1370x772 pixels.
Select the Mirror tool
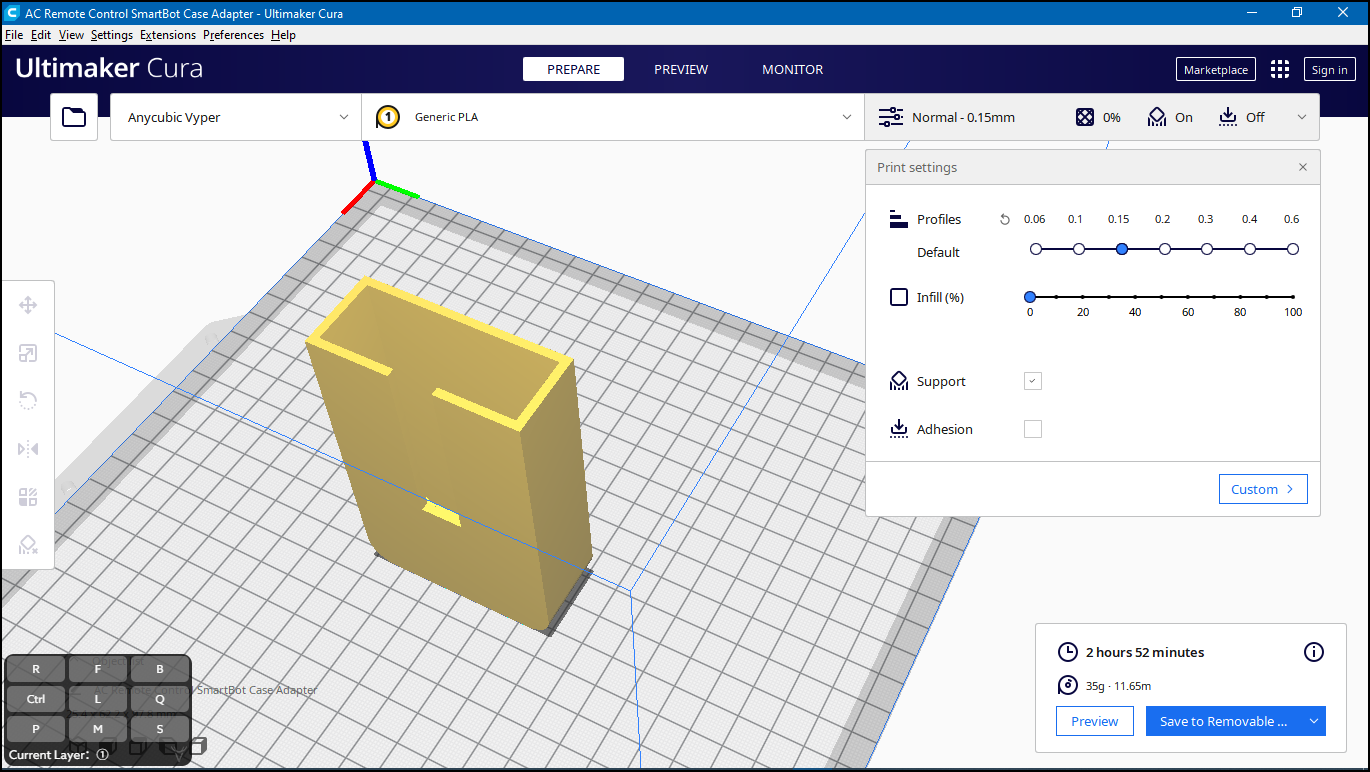[28, 449]
